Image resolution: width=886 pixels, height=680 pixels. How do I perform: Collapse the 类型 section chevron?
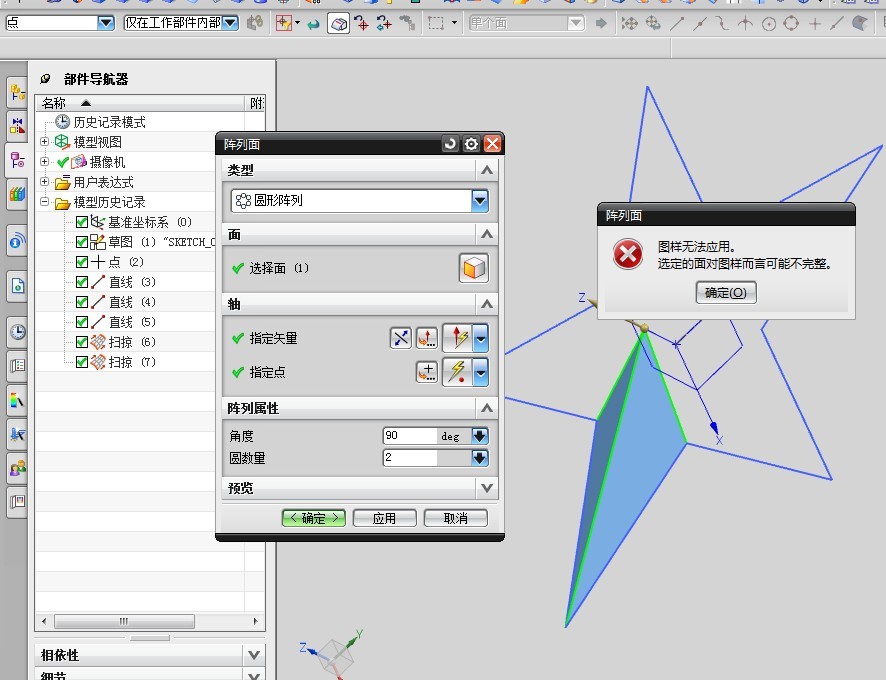point(487,170)
